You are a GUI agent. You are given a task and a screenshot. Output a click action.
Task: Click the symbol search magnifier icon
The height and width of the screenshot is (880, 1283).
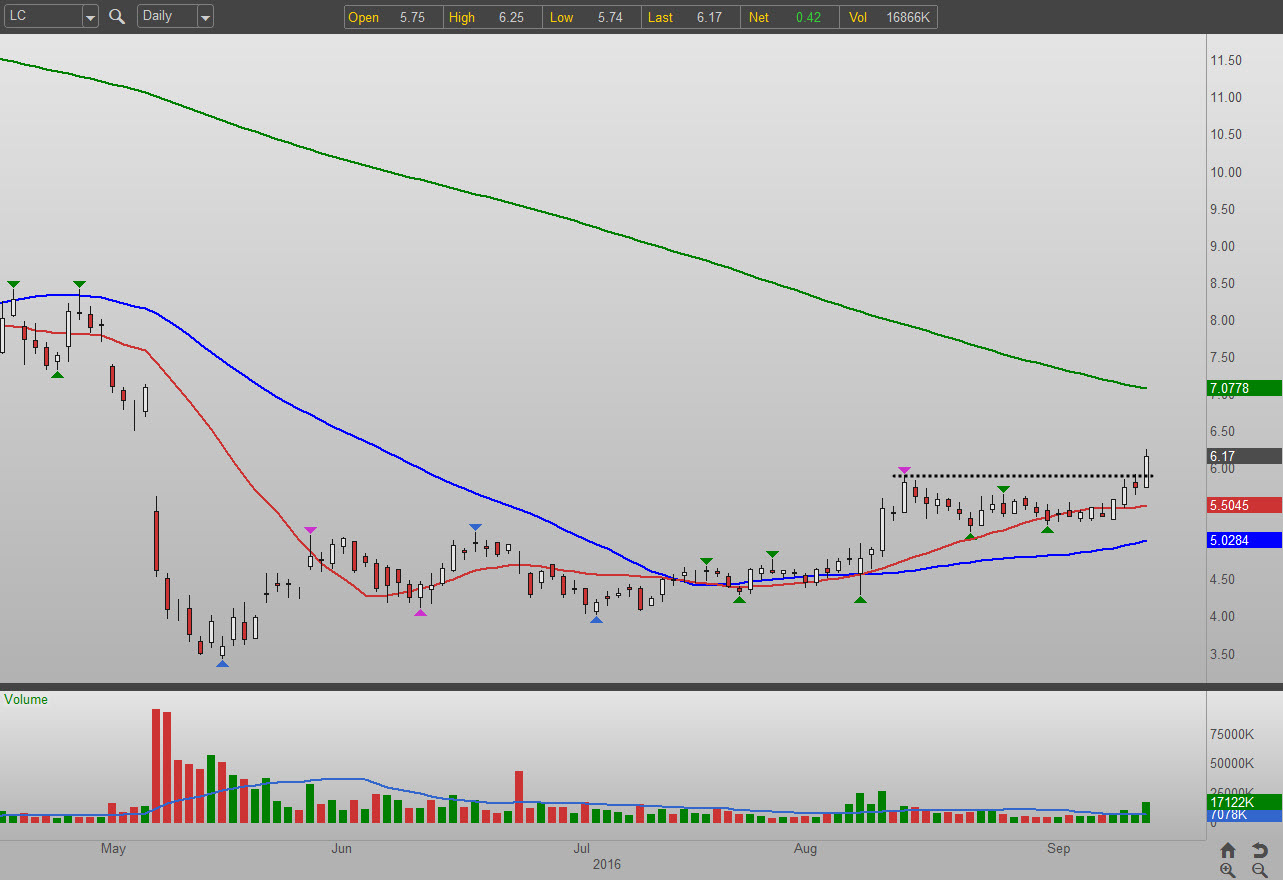(117, 16)
